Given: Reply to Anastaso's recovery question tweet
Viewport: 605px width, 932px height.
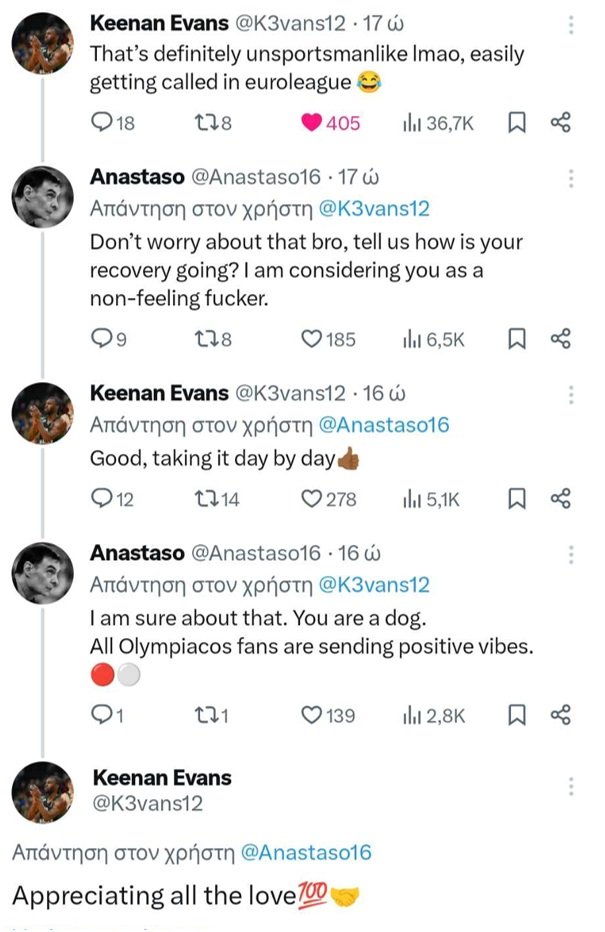Looking at the screenshot, I should pyautogui.click(x=102, y=340).
